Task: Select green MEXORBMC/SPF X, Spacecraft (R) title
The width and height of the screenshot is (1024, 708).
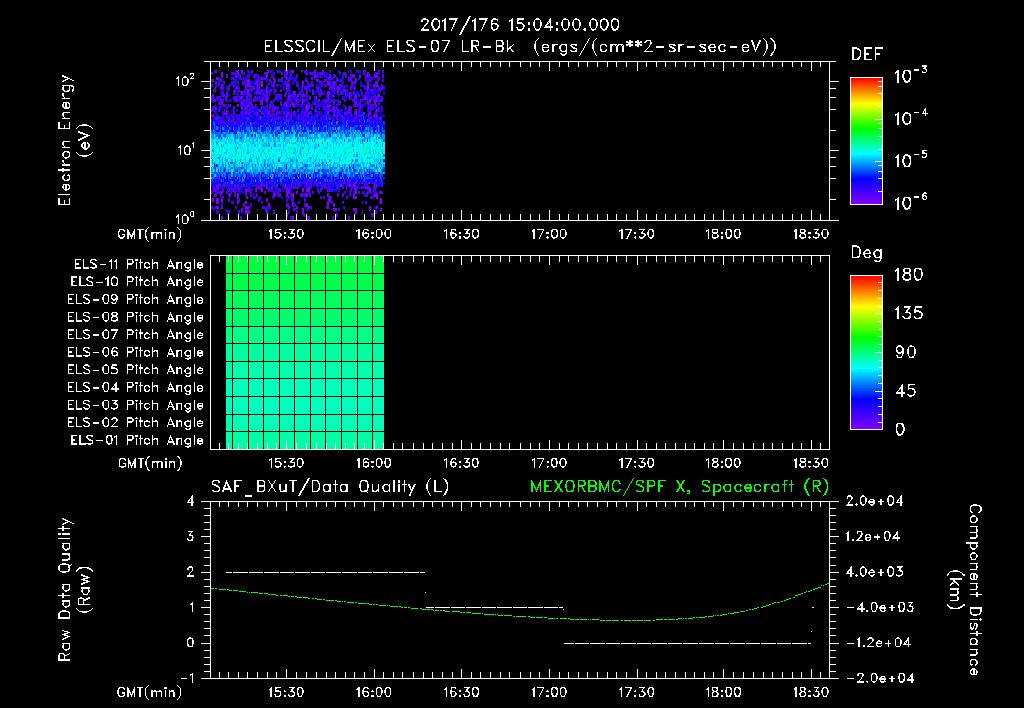Action: (679, 487)
